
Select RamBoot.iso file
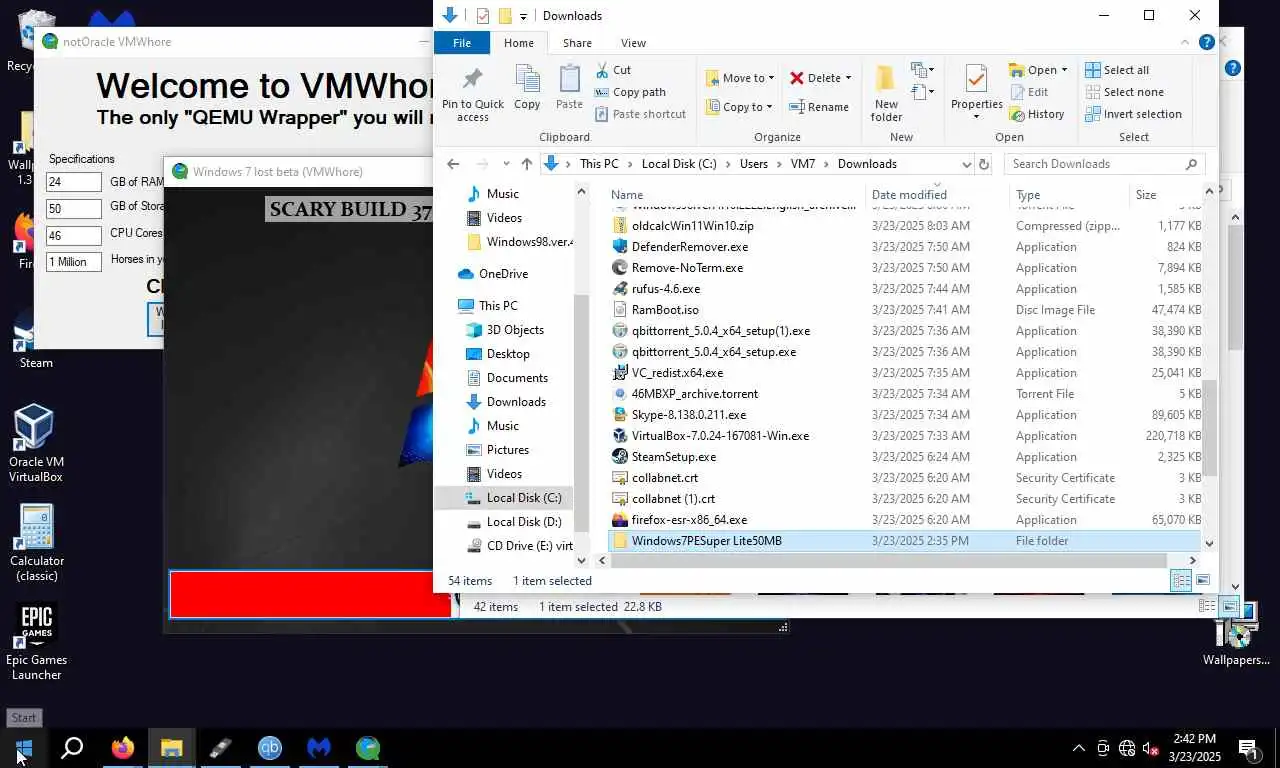(665, 310)
